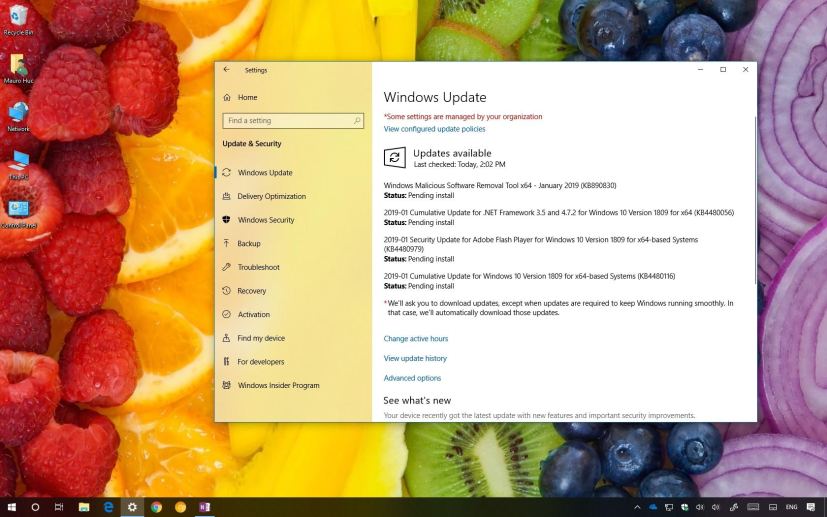Open the touch keyboard tray icon

coord(753,508)
